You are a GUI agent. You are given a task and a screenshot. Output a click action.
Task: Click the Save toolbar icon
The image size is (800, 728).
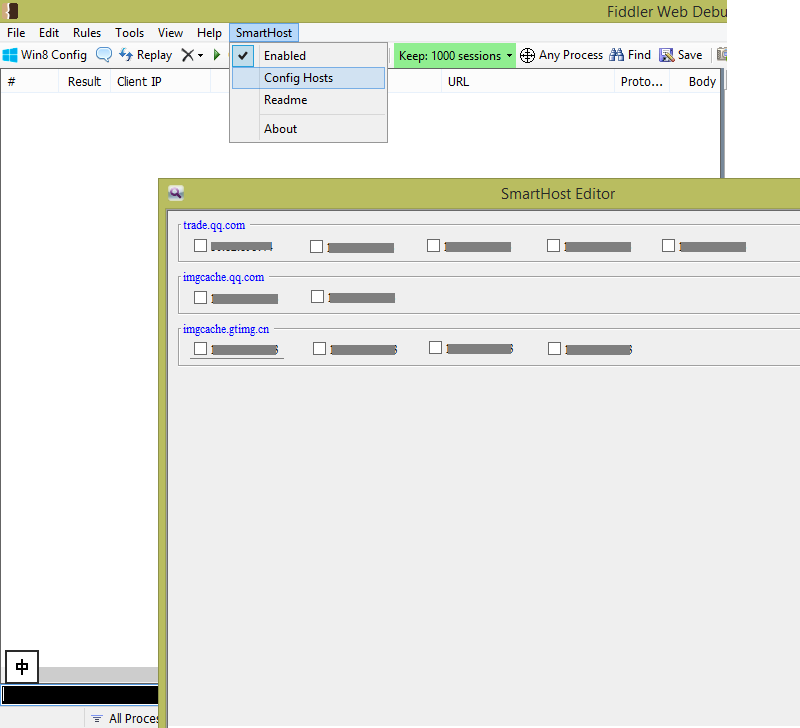[x=666, y=55]
